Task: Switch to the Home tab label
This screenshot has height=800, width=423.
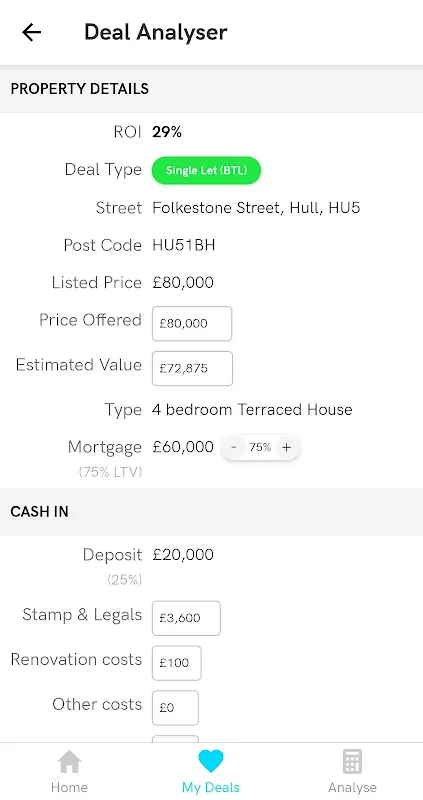Action: (69, 787)
